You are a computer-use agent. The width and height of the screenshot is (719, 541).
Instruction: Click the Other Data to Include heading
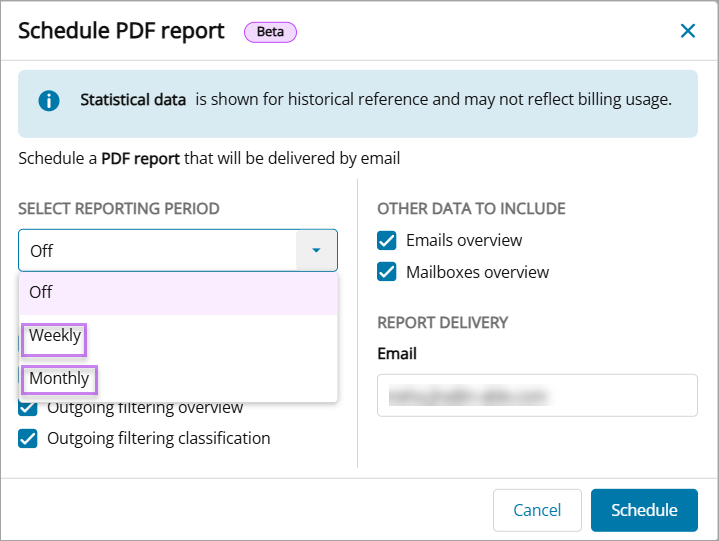471,209
